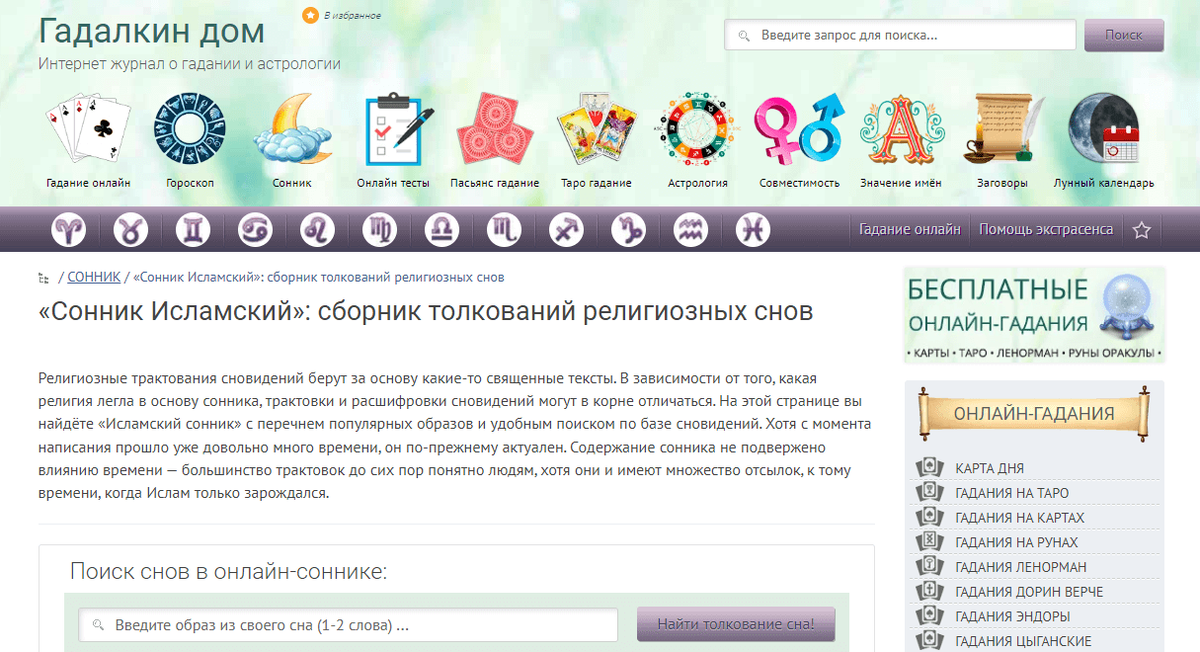Screen dimensions: 1200x652
Task: Follow the СОННИК breadcrumb link
Action: click(x=94, y=277)
